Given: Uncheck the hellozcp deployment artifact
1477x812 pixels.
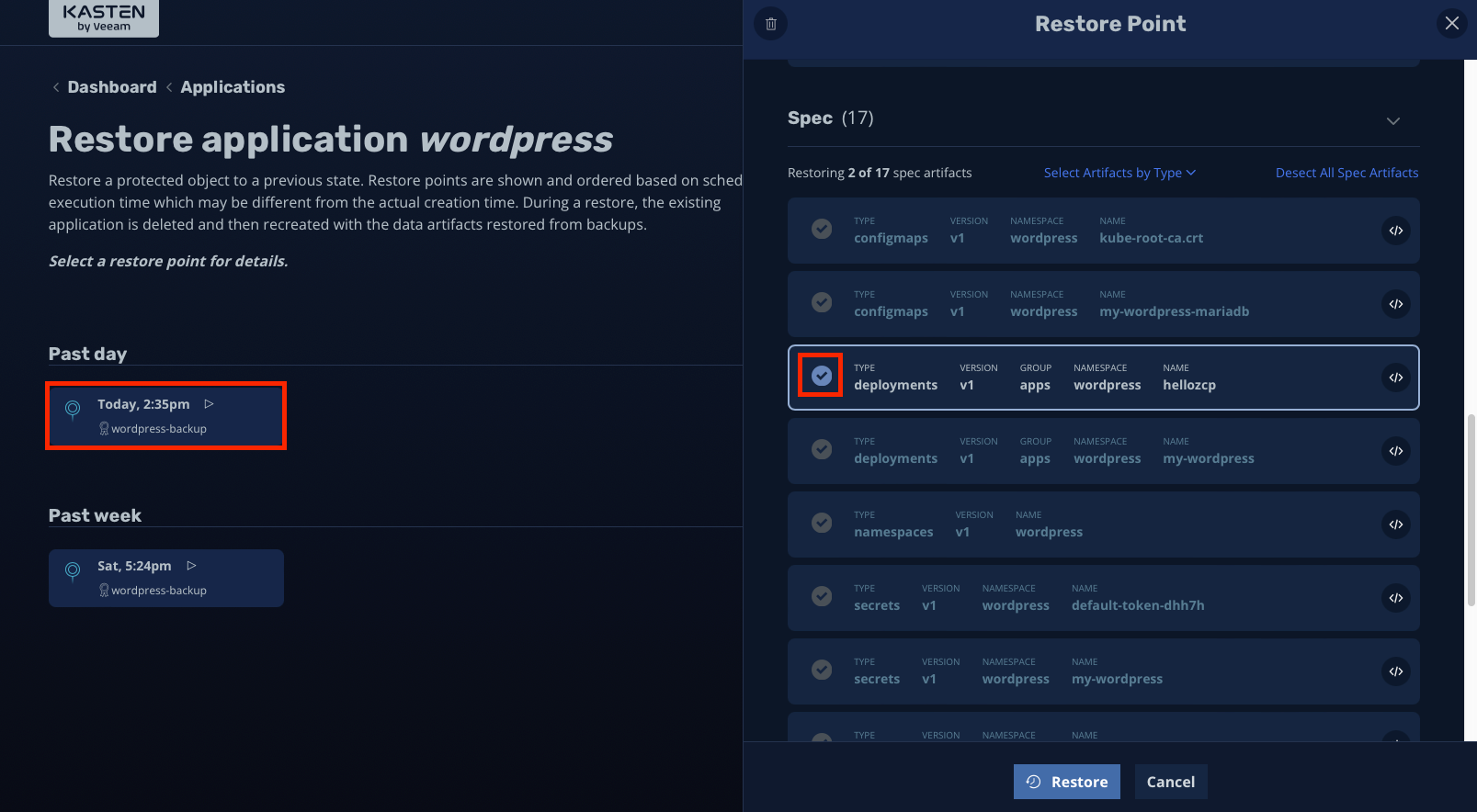Looking at the screenshot, I should point(822,376).
